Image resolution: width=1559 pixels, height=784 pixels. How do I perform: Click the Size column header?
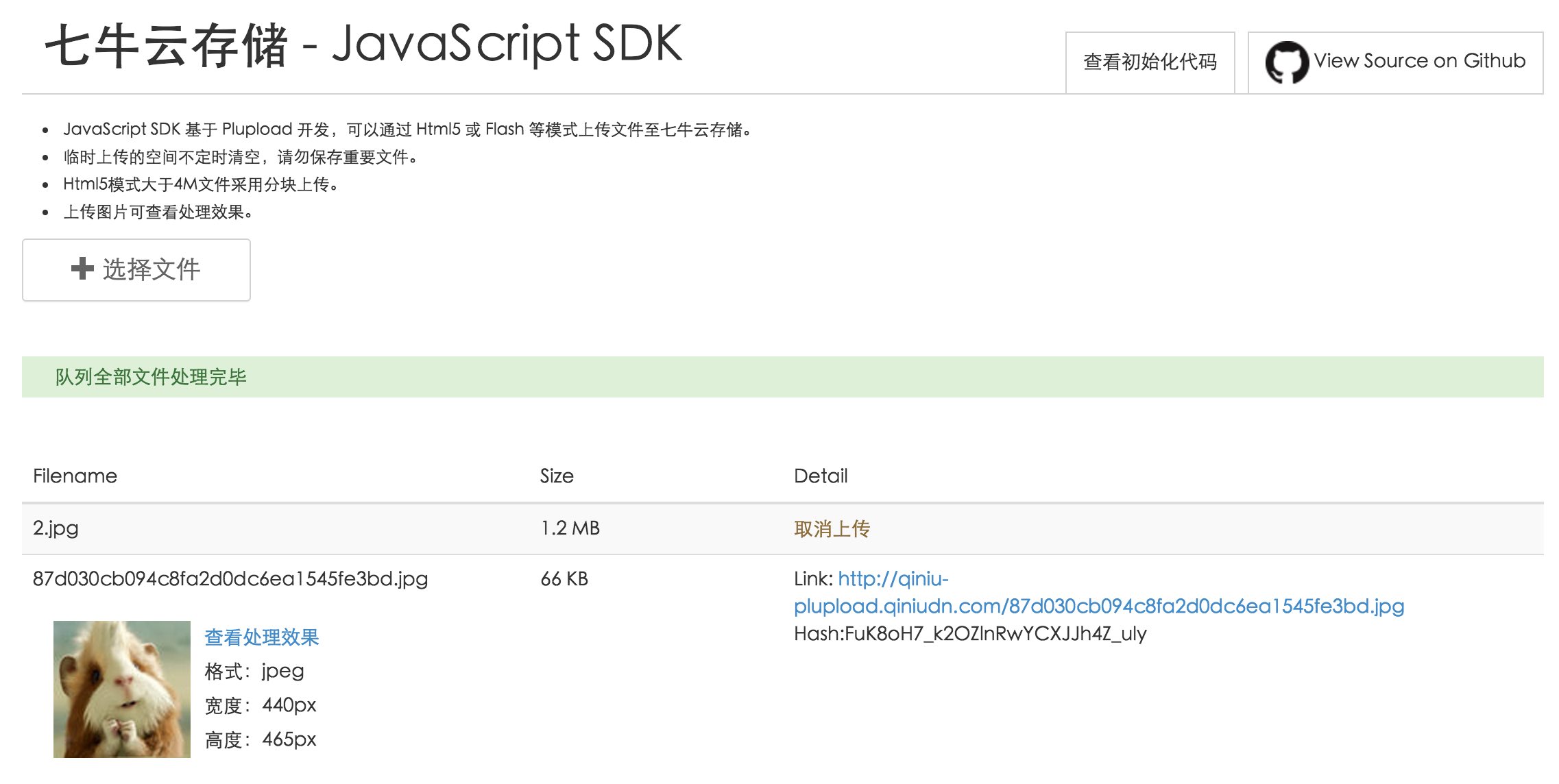[557, 476]
